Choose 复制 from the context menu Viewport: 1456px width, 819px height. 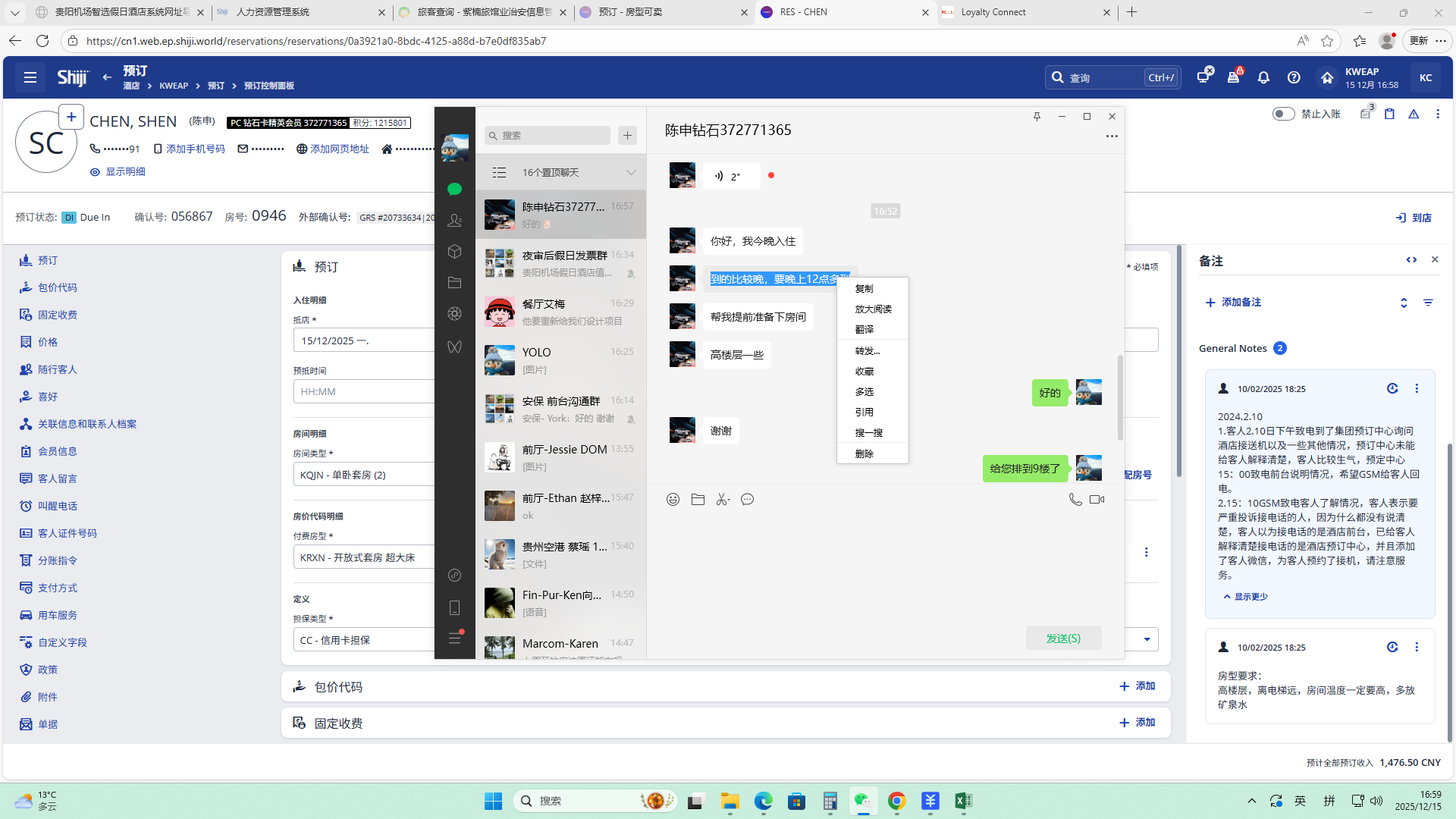tap(864, 289)
